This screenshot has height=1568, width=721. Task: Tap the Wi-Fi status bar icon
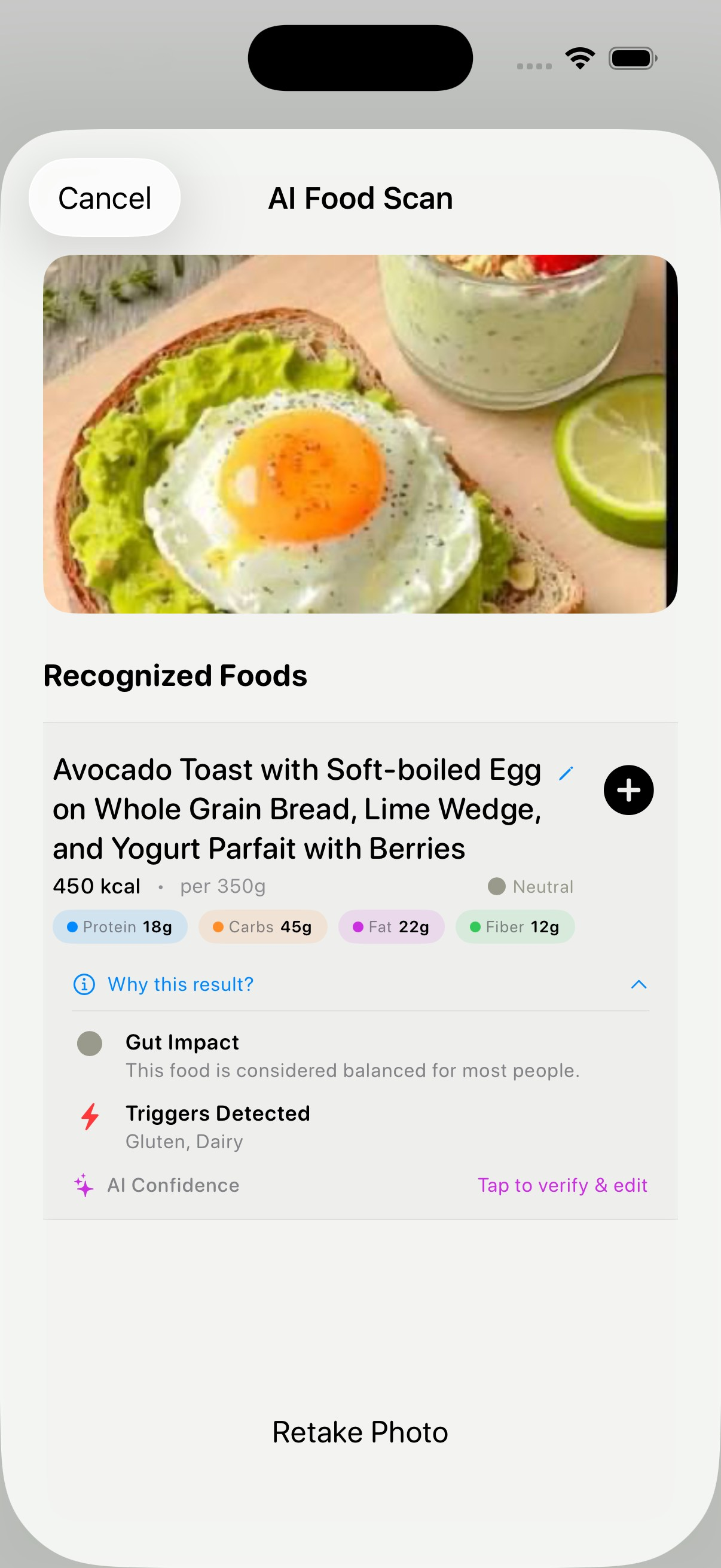(580, 59)
